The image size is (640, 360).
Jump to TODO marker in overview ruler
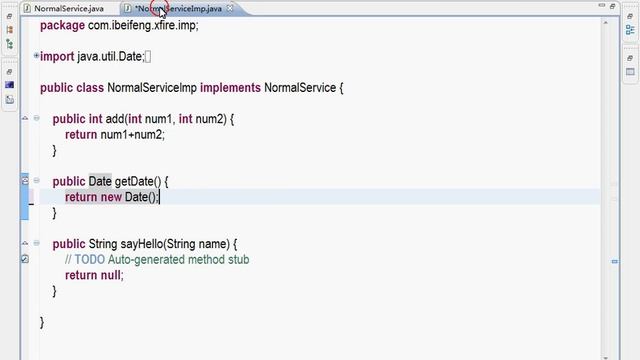pyautogui.click(x=614, y=262)
